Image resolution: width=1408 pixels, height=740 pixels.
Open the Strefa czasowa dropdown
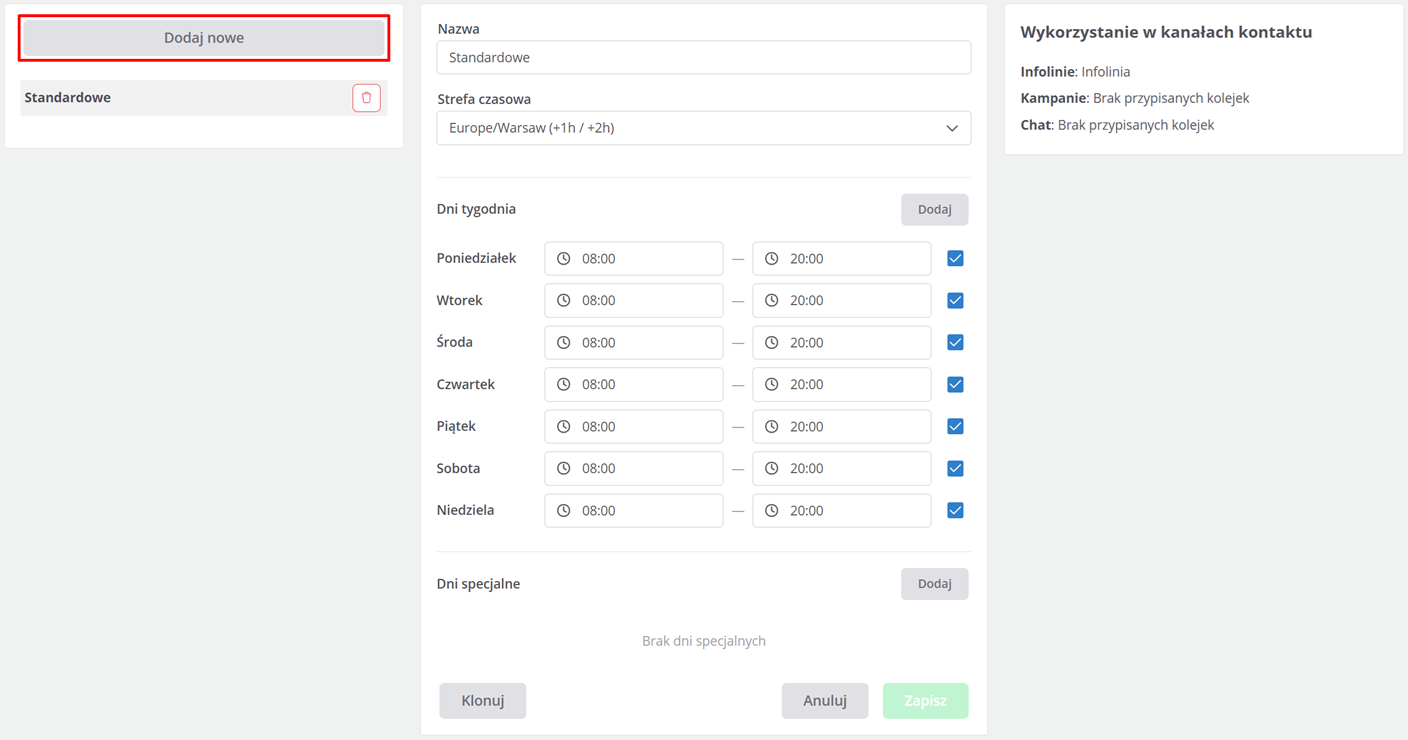pos(690,128)
